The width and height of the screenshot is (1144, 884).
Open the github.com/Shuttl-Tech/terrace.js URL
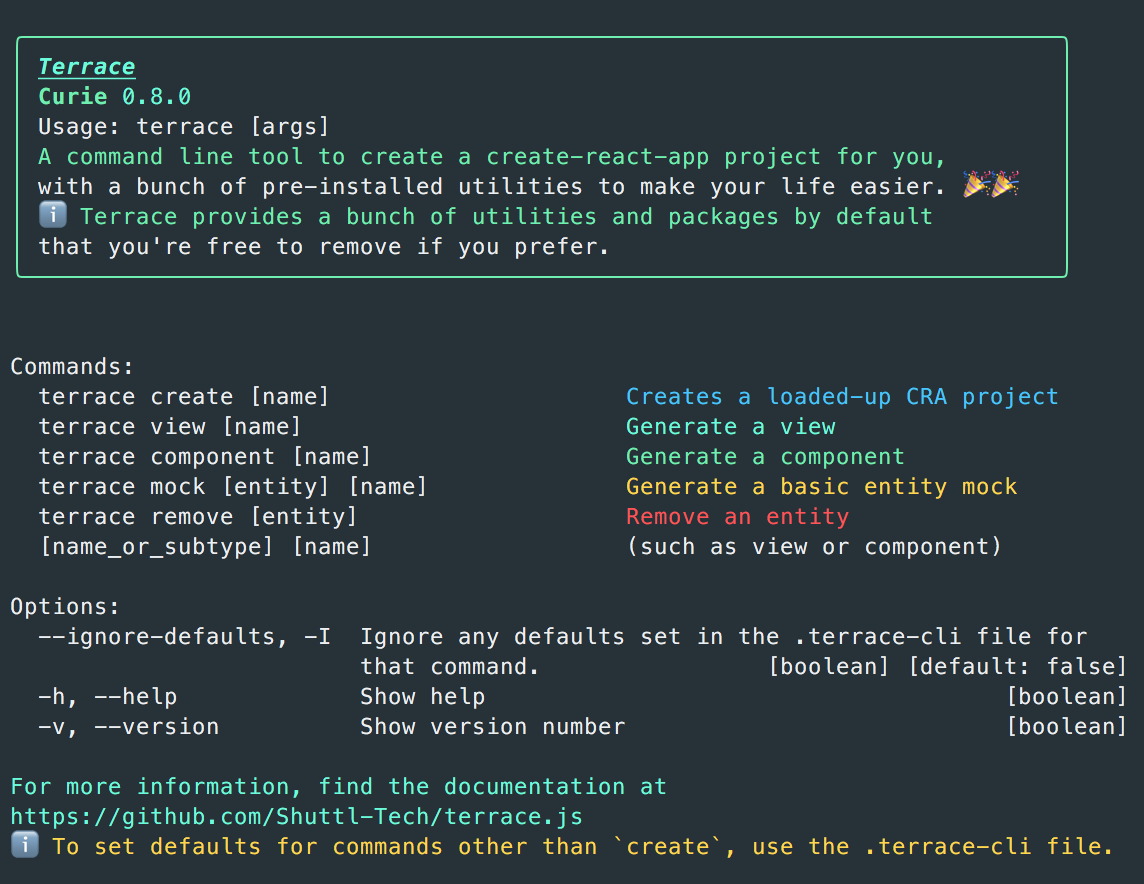[x=297, y=816]
